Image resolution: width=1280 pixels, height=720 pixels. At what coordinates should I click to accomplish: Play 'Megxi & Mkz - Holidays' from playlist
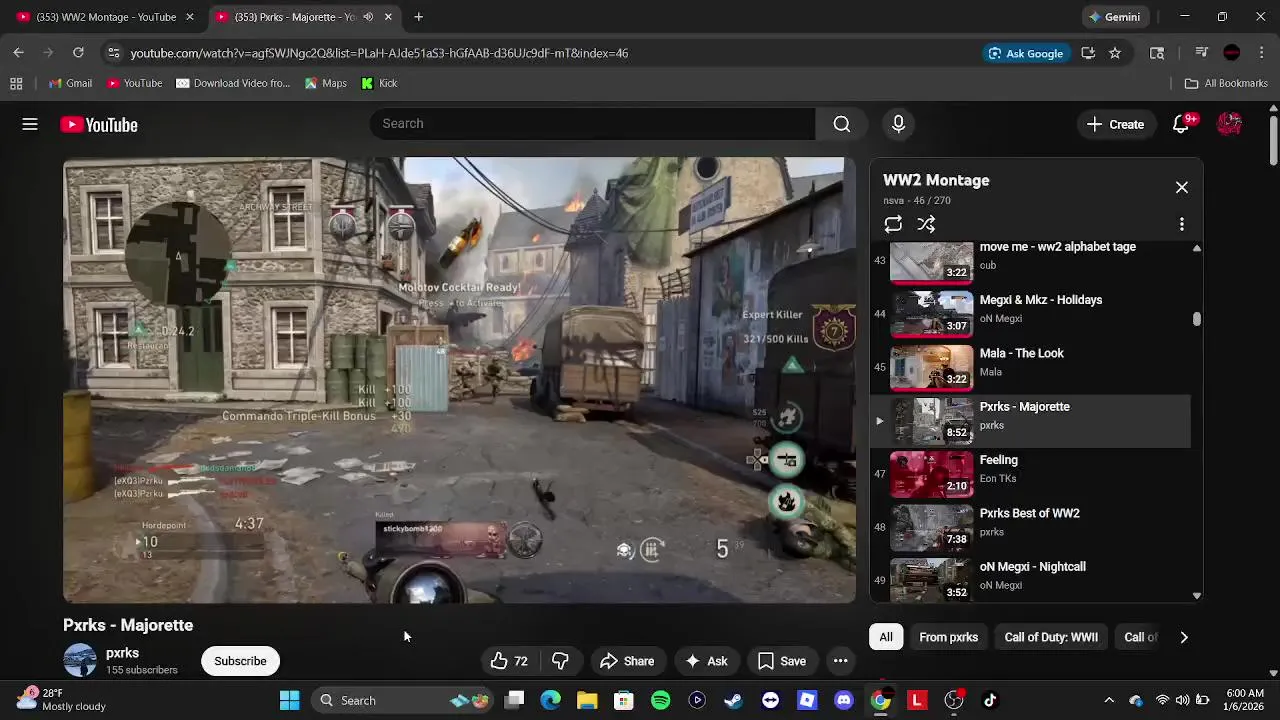coord(1030,314)
